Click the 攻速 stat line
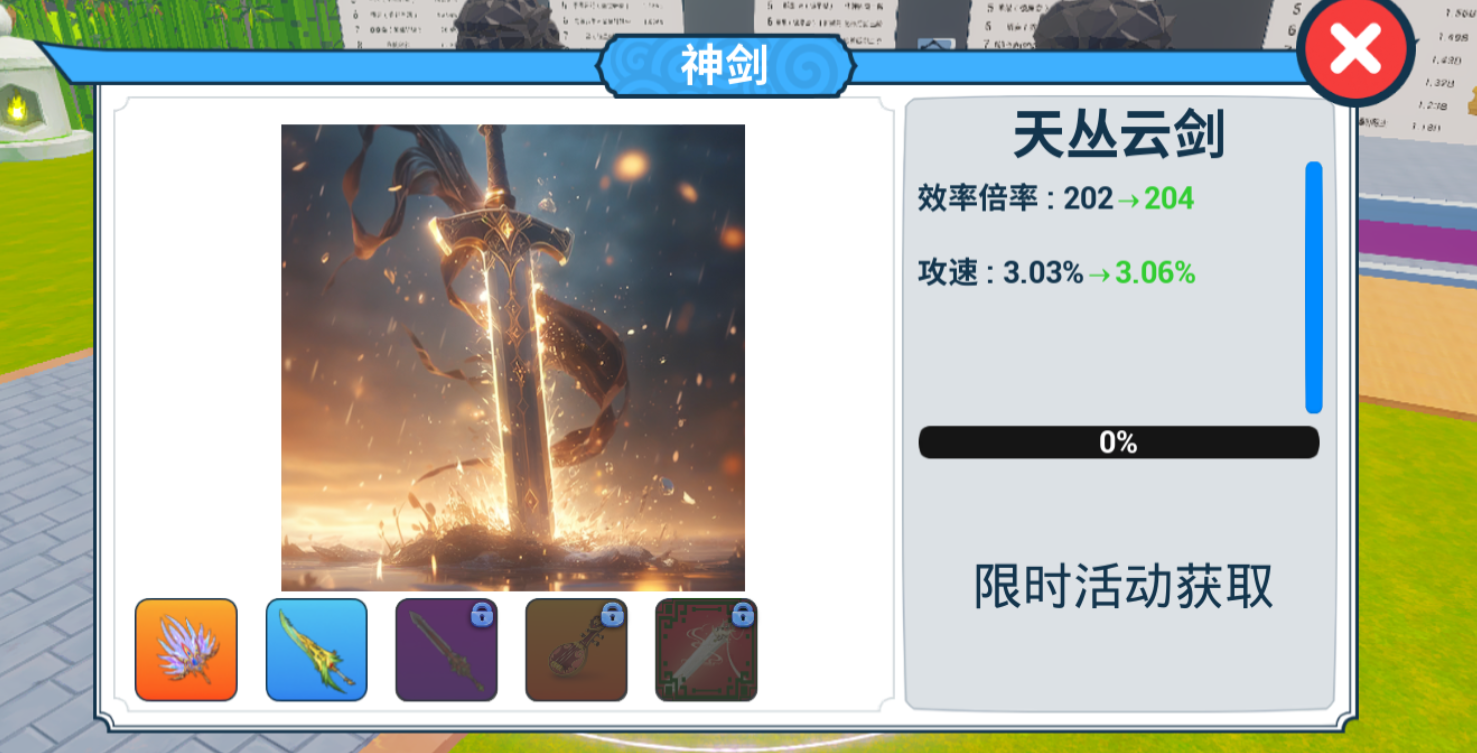This screenshot has width=1477, height=753. [x=1057, y=273]
